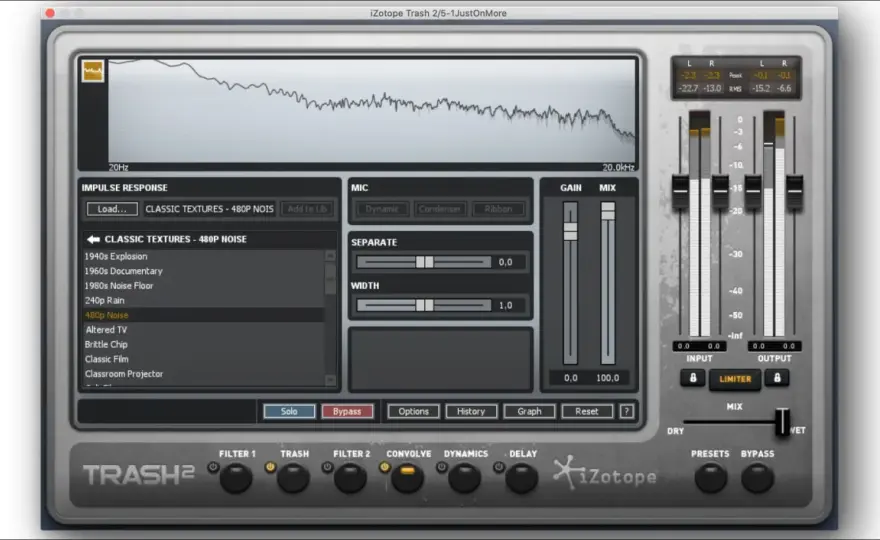Open the Filter 2 module knob
Screen dimensions: 880x540
(x=351, y=478)
